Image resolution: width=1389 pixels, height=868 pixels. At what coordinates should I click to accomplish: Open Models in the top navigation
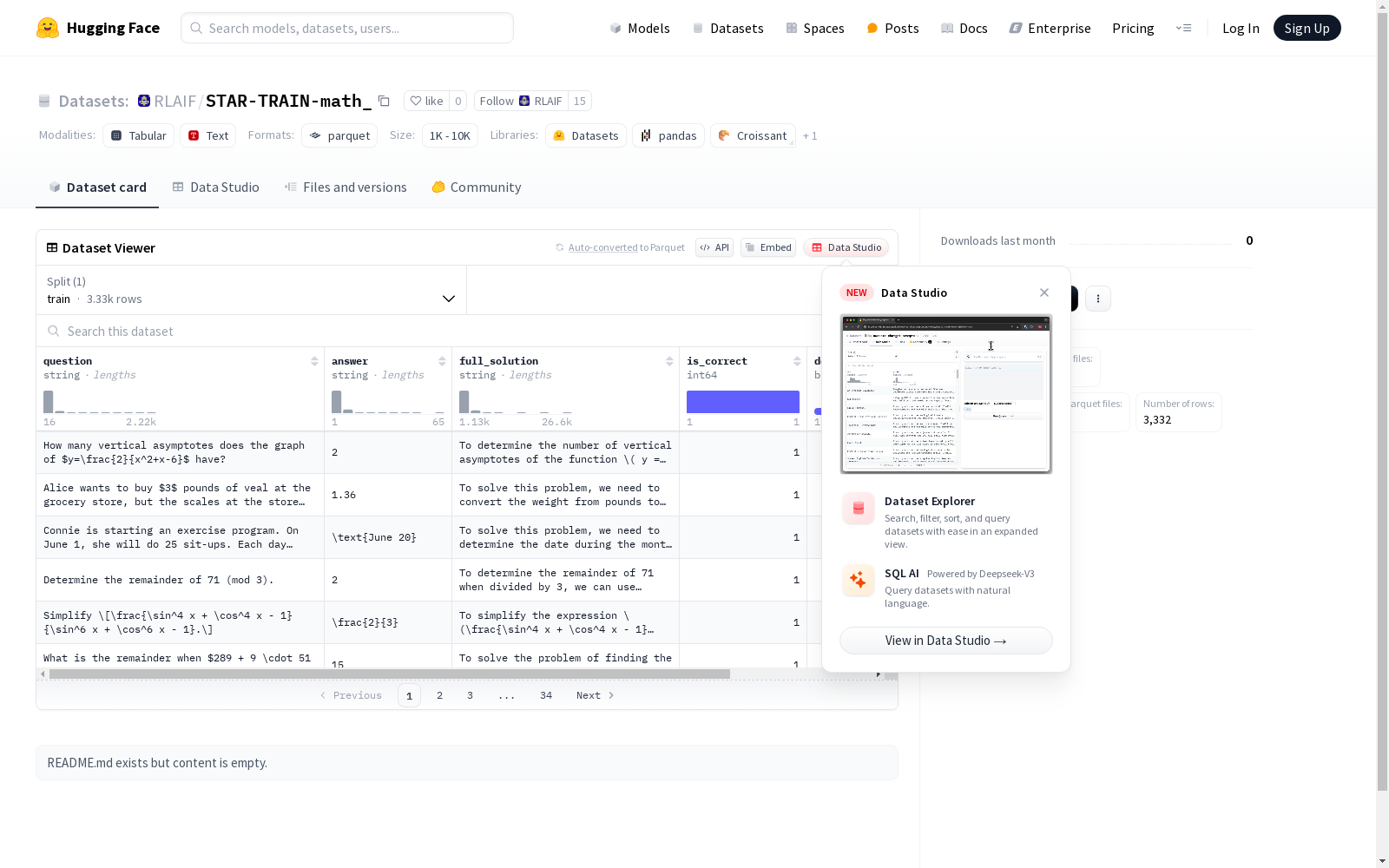[640, 28]
